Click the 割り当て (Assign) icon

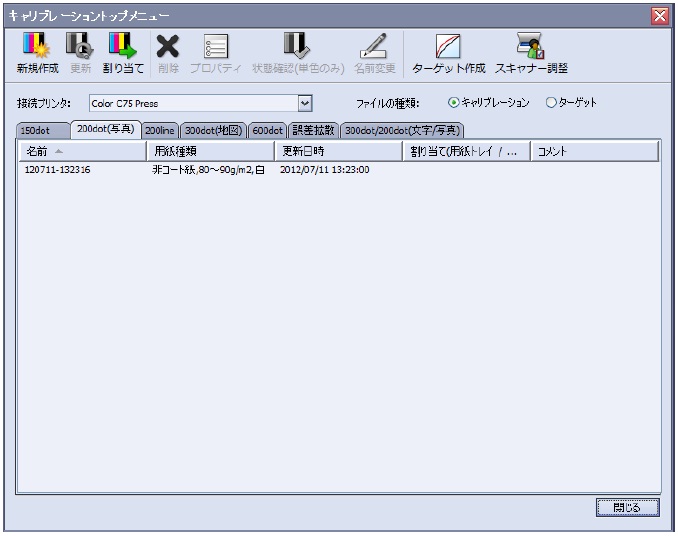(122, 46)
